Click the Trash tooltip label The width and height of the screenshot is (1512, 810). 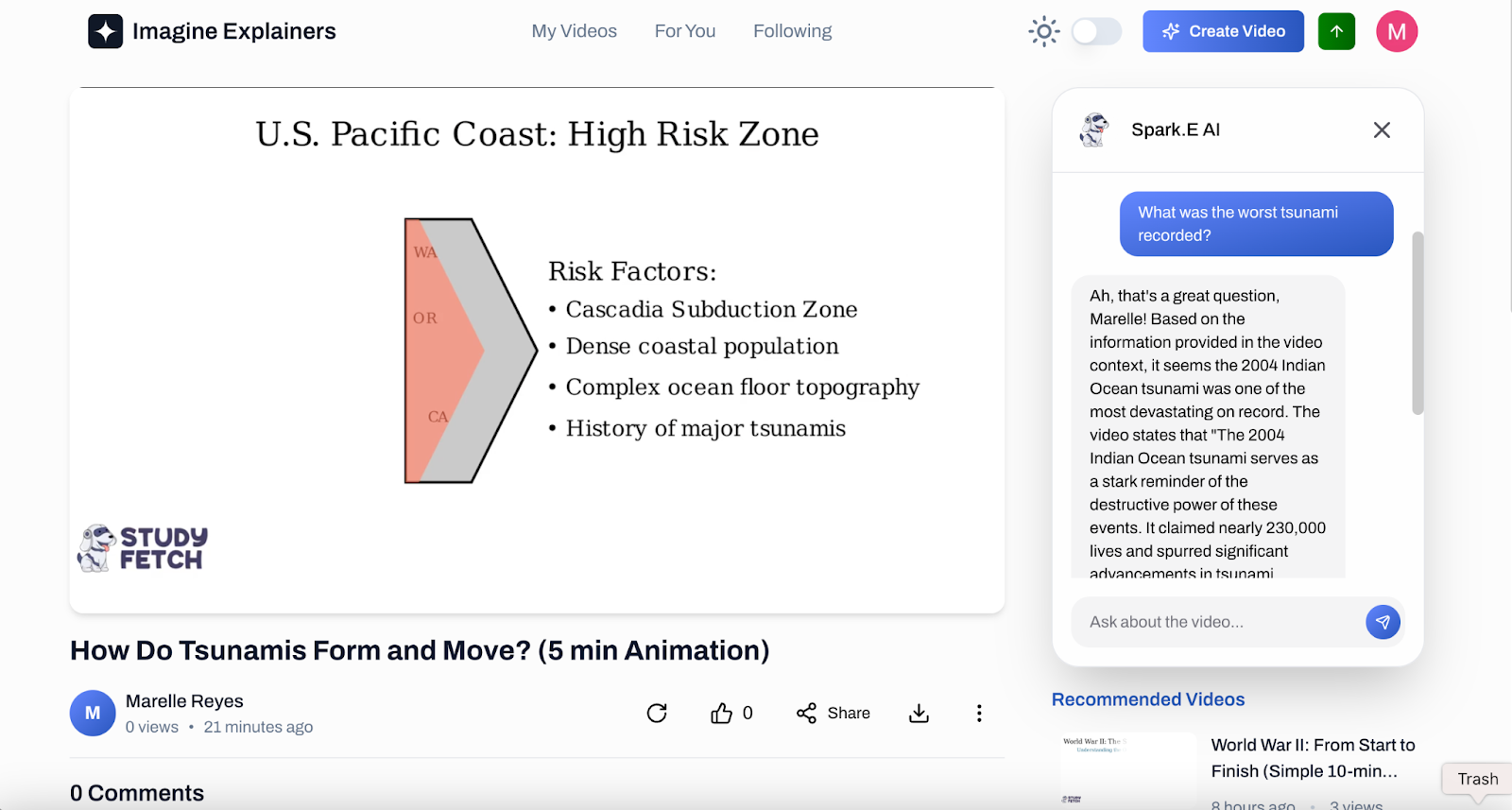pos(1478,779)
